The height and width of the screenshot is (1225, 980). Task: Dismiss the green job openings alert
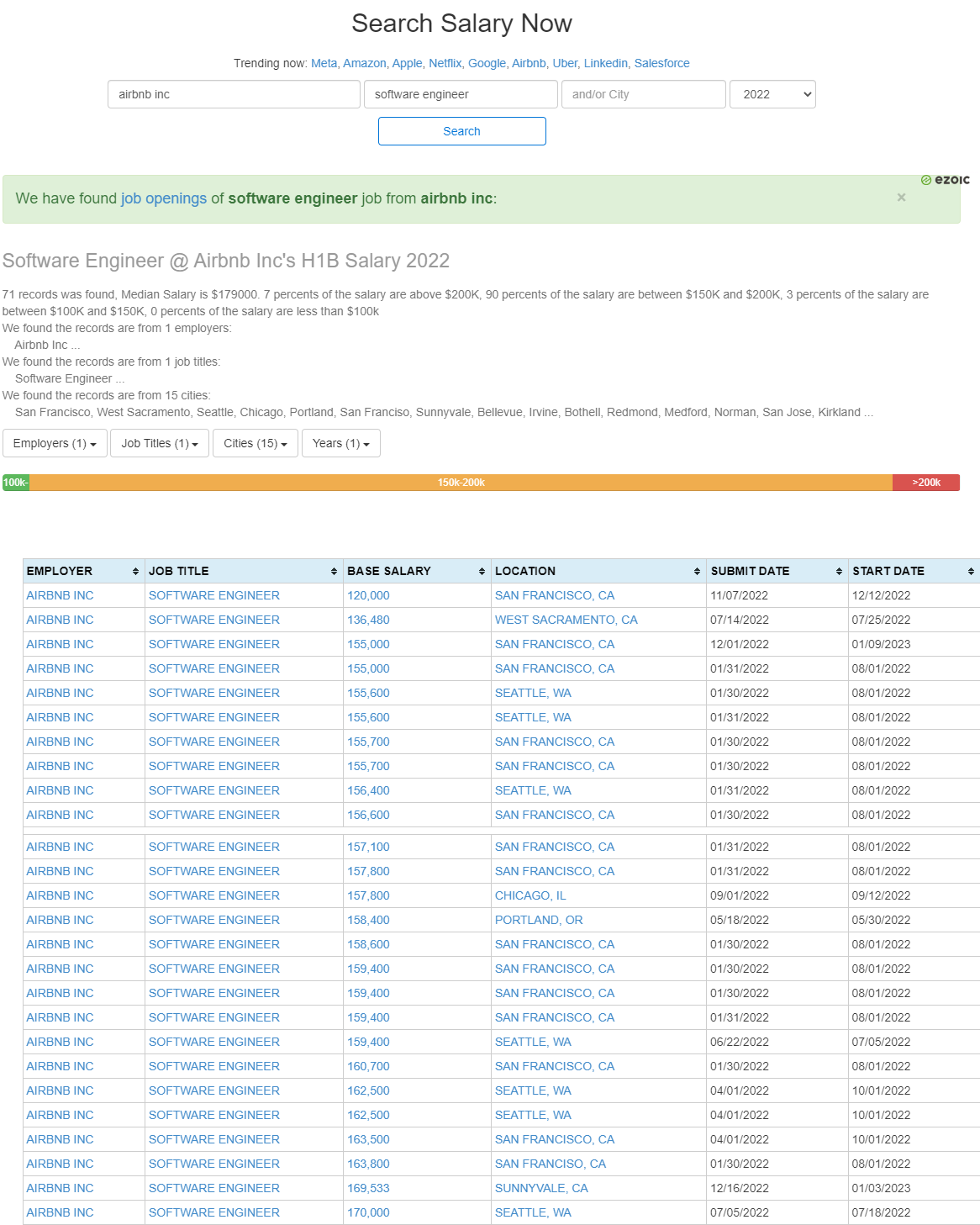[901, 198]
